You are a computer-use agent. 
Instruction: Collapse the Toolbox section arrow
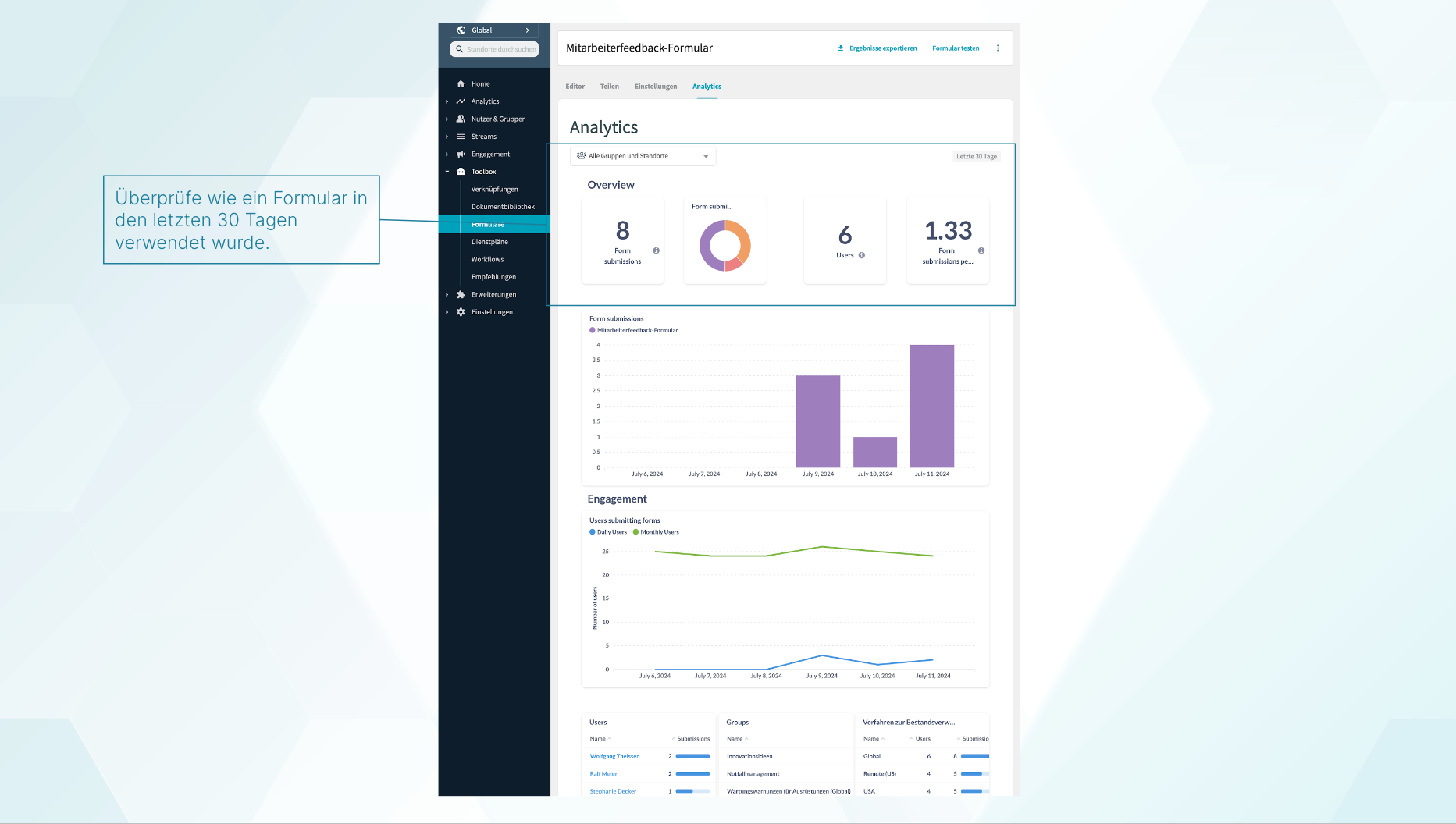pyautogui.click(x=447, y=172)
